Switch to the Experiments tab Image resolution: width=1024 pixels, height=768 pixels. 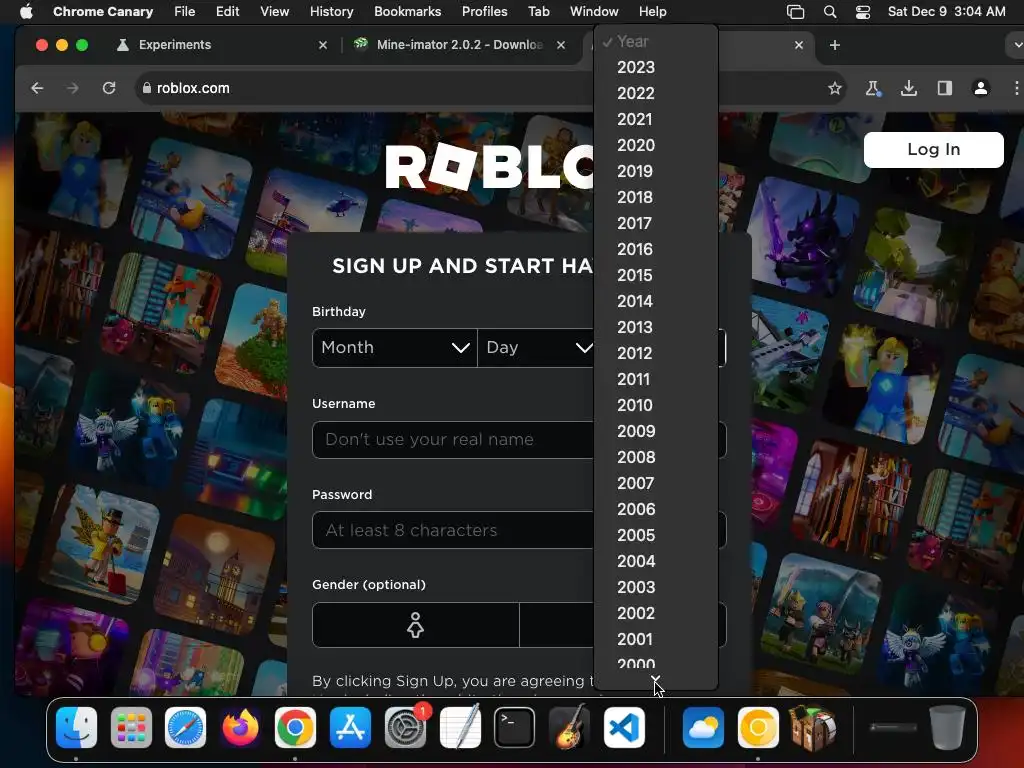coord(175,45)
